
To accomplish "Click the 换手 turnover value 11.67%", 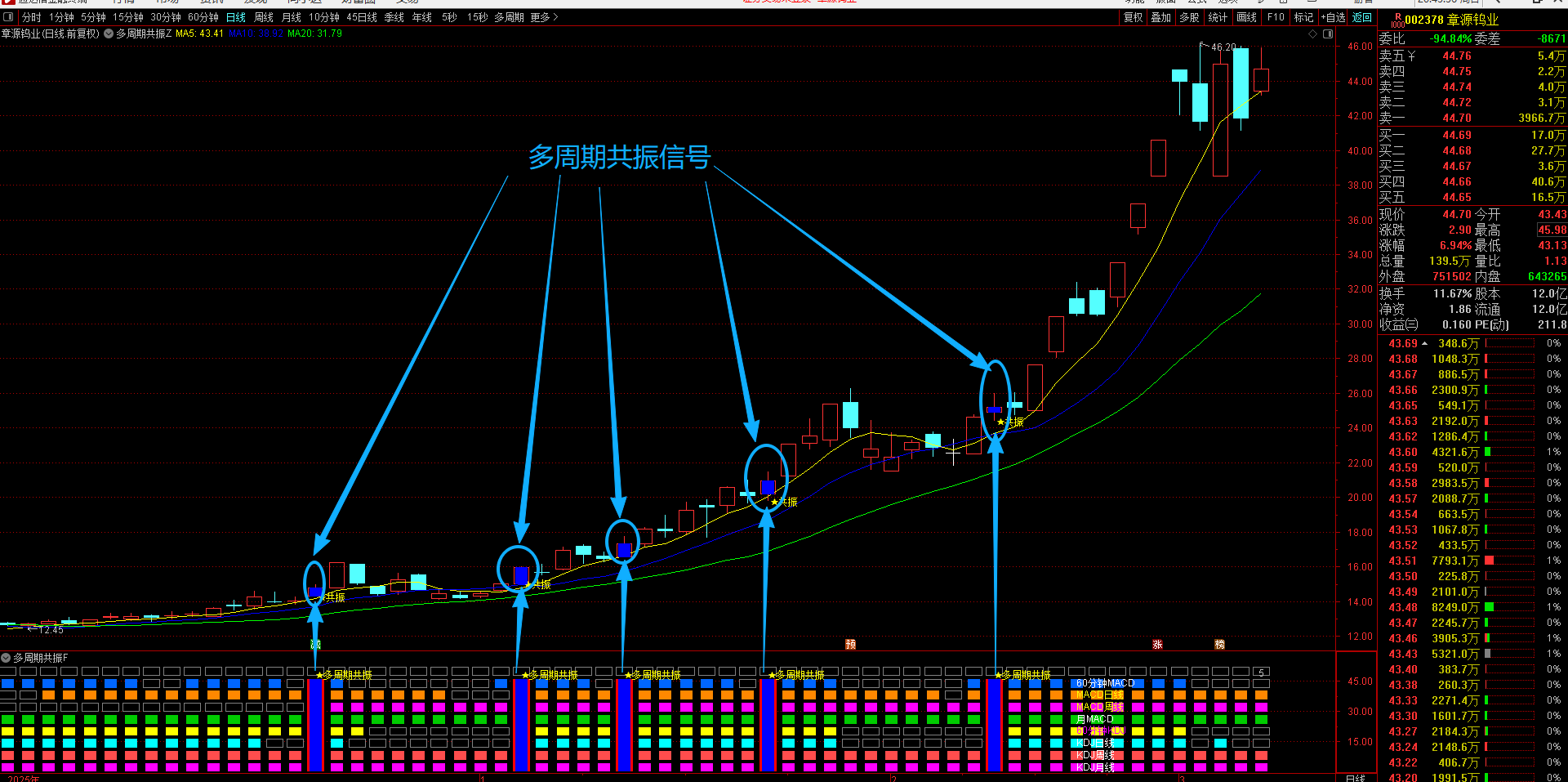I will [x=1453, y=293].
